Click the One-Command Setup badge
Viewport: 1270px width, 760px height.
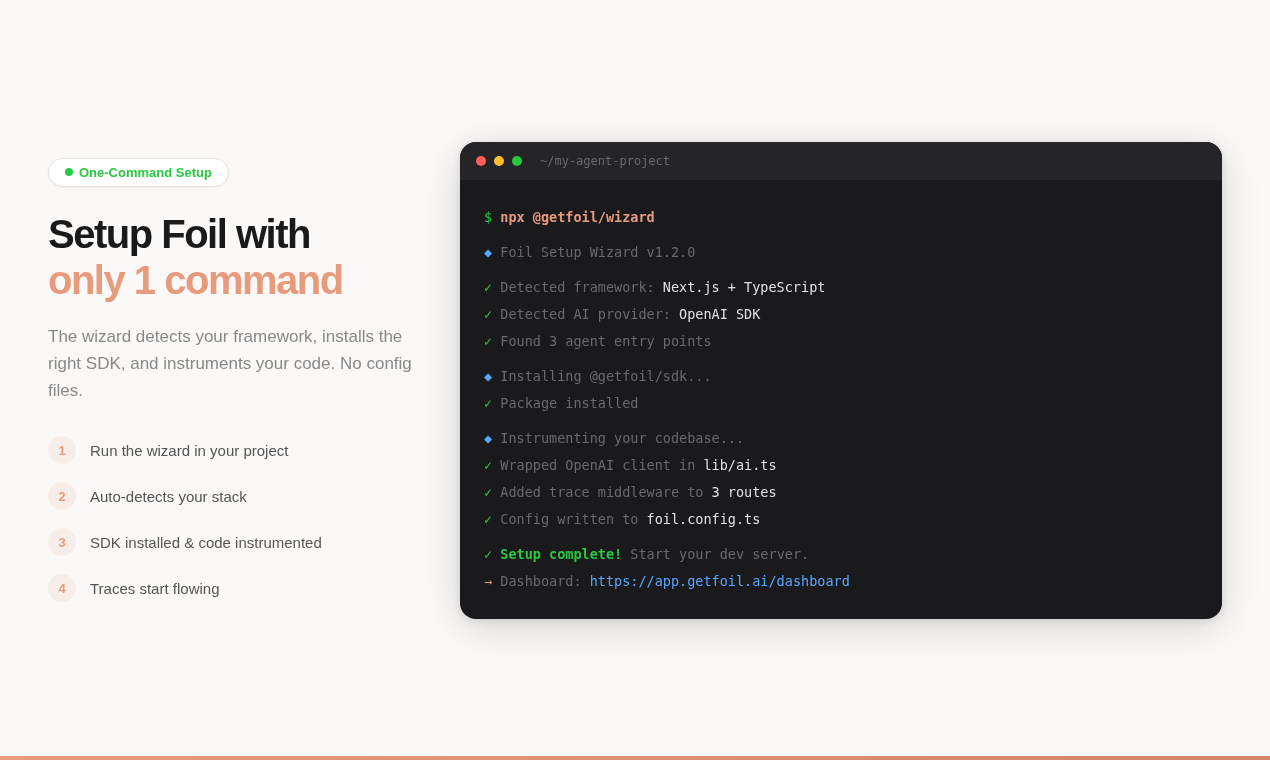click(138, 172)
